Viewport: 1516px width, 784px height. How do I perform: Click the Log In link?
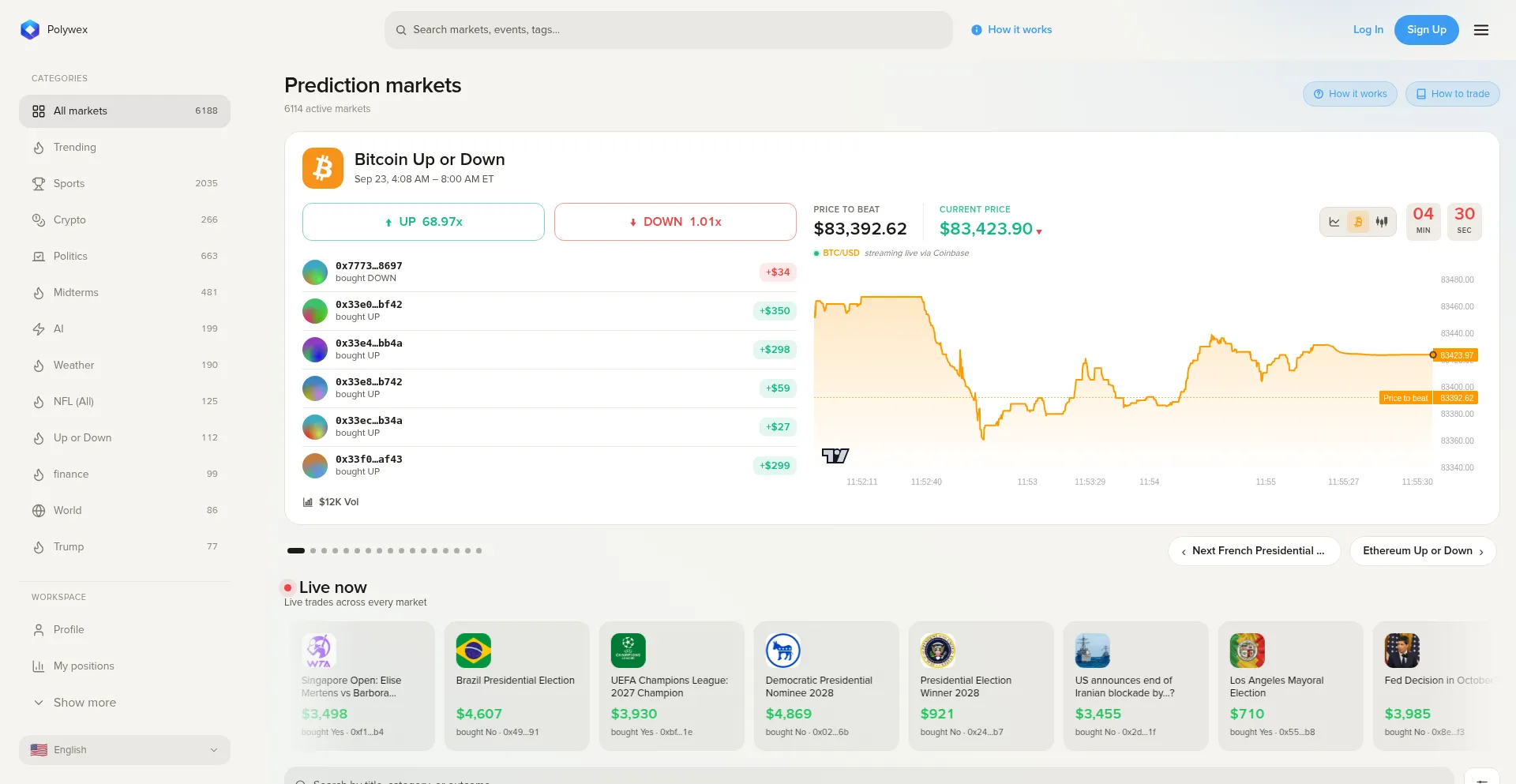pos(1368,30)
